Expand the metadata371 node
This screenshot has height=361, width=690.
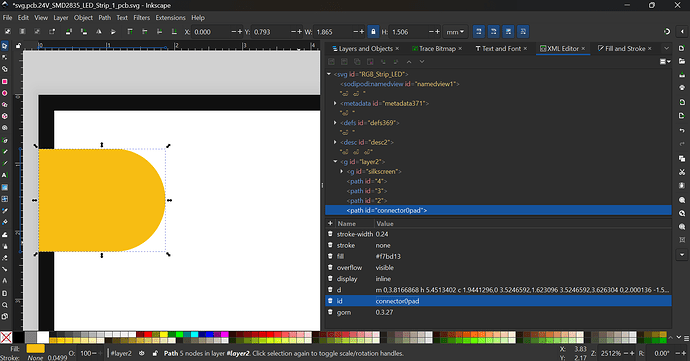(x=335, y=103)
